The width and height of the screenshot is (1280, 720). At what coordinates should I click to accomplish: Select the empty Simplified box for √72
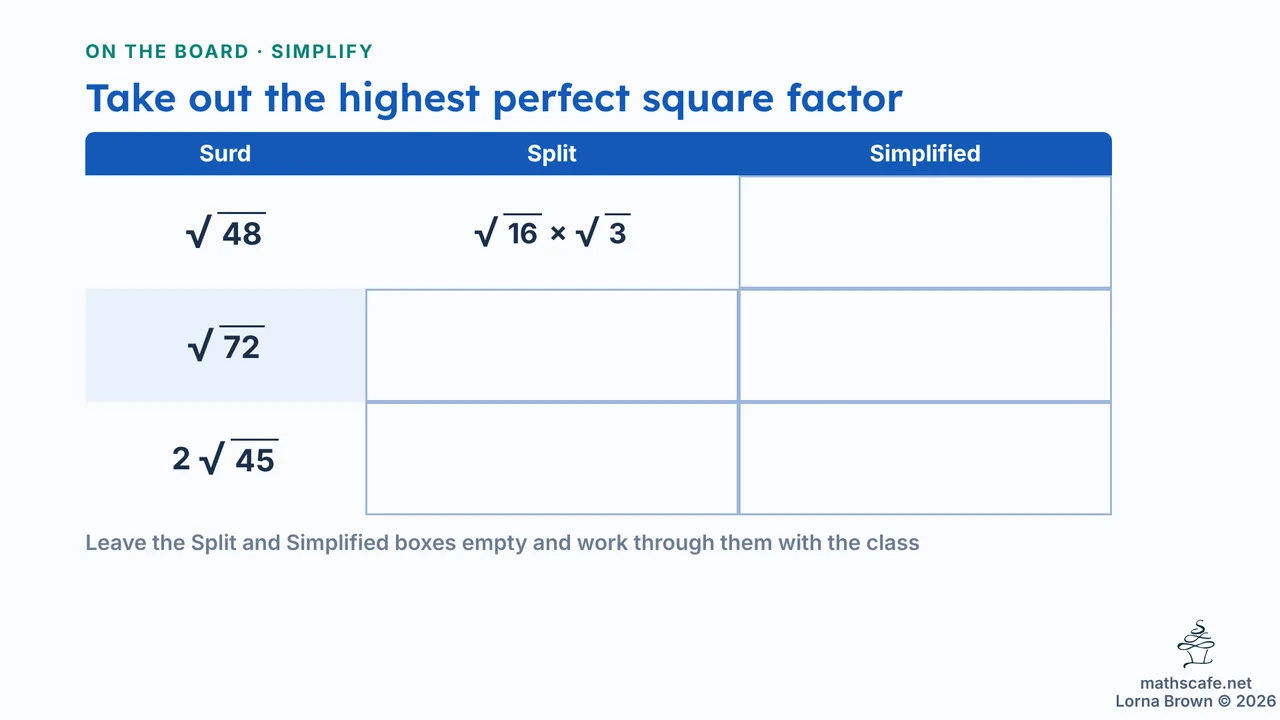925,345
